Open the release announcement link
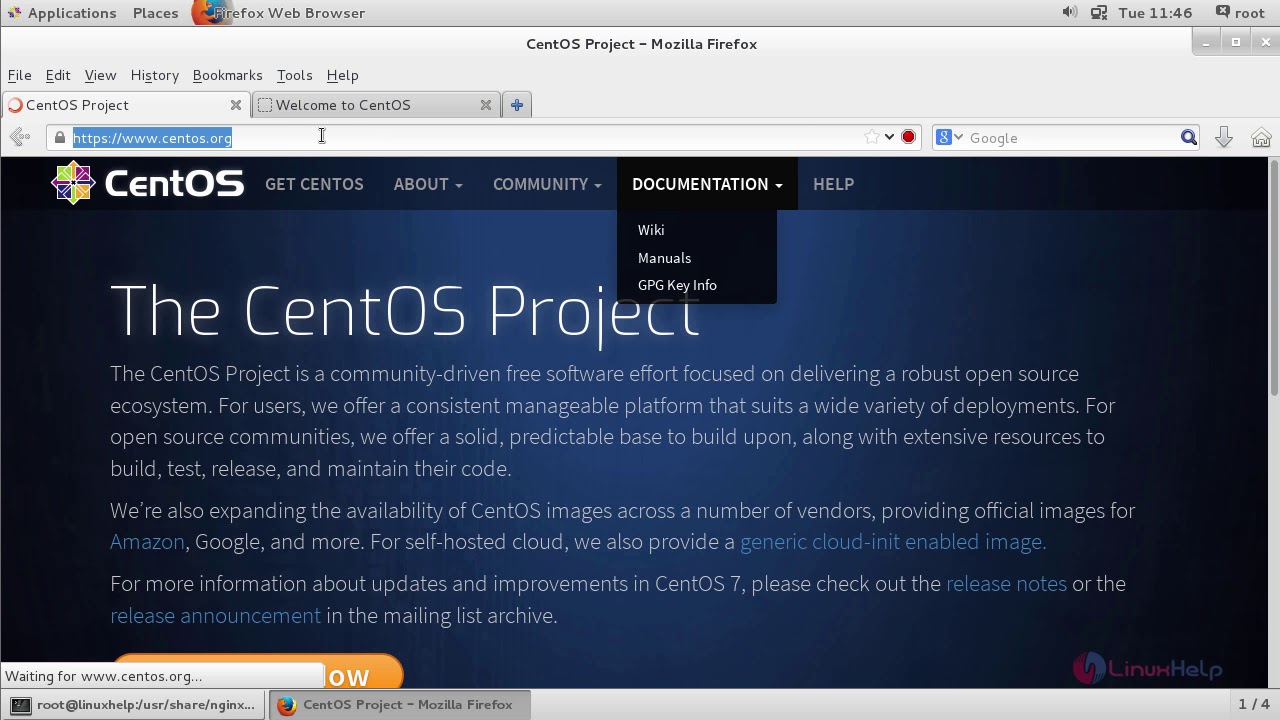The height and width of the screenshot is (720, 1280). point(215,616)
